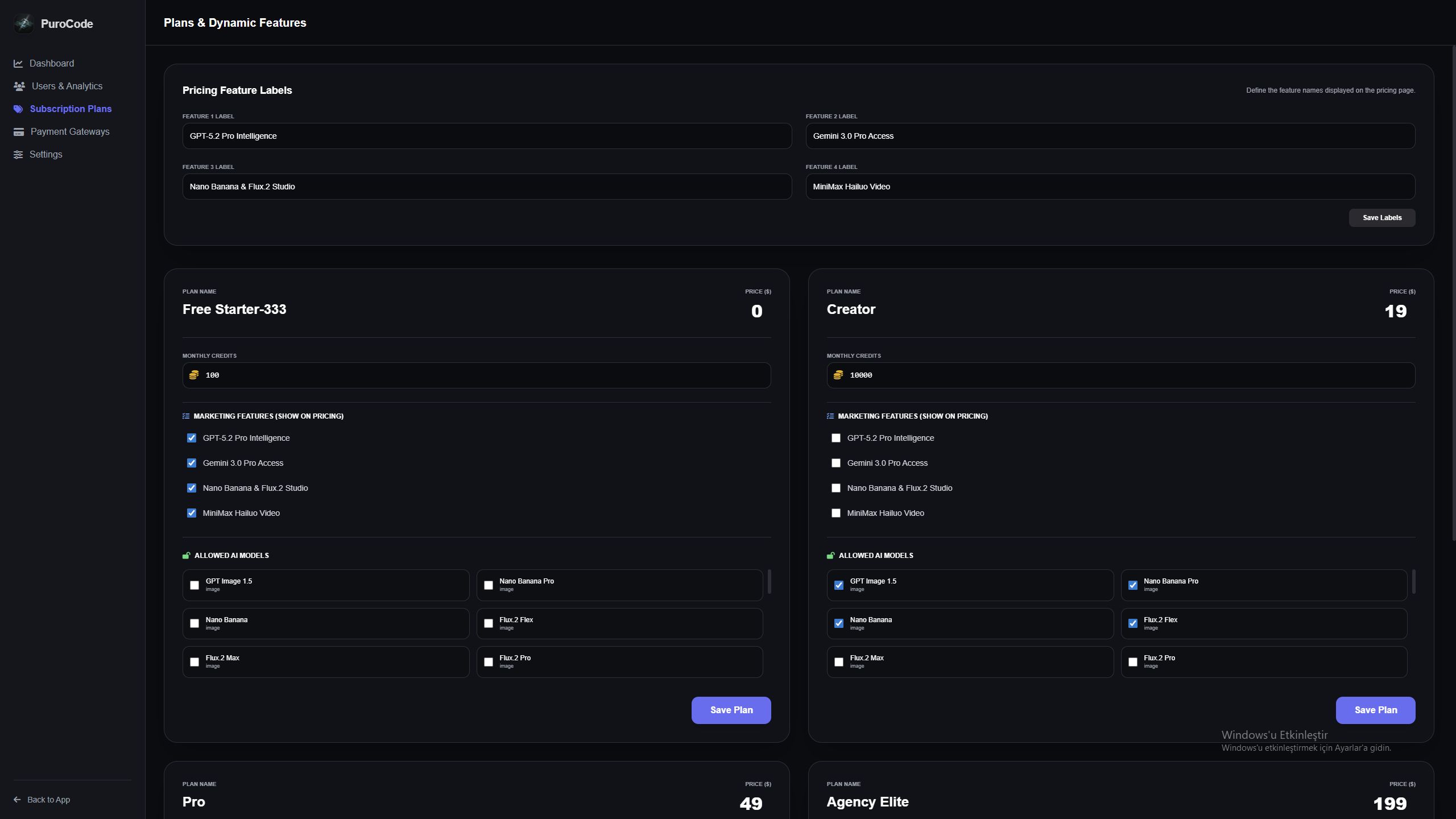
Task: Edit the Creator plan price field
Action: (1395, 311)
